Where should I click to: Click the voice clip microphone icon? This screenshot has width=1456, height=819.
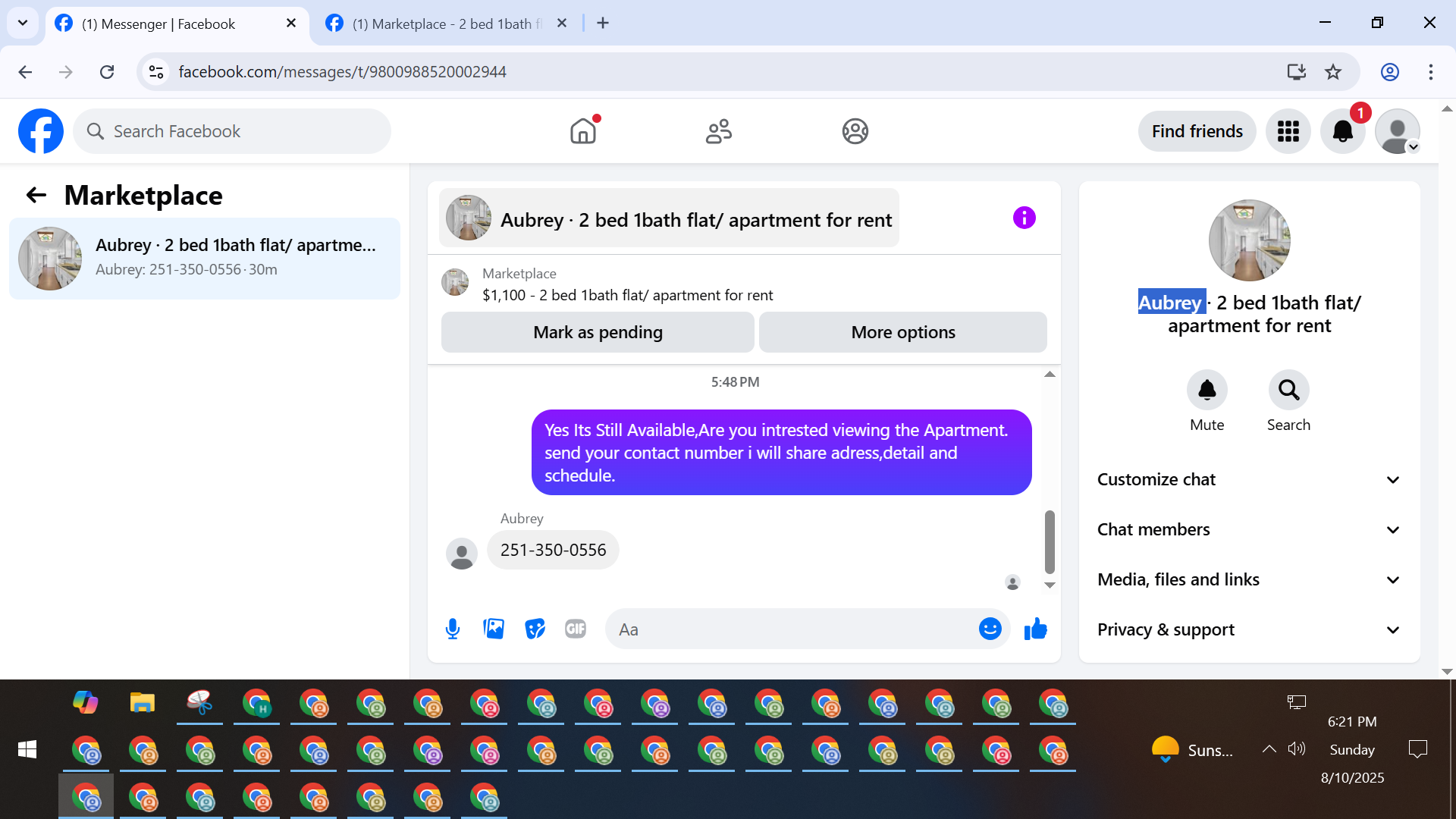click(x=453, y=629)
